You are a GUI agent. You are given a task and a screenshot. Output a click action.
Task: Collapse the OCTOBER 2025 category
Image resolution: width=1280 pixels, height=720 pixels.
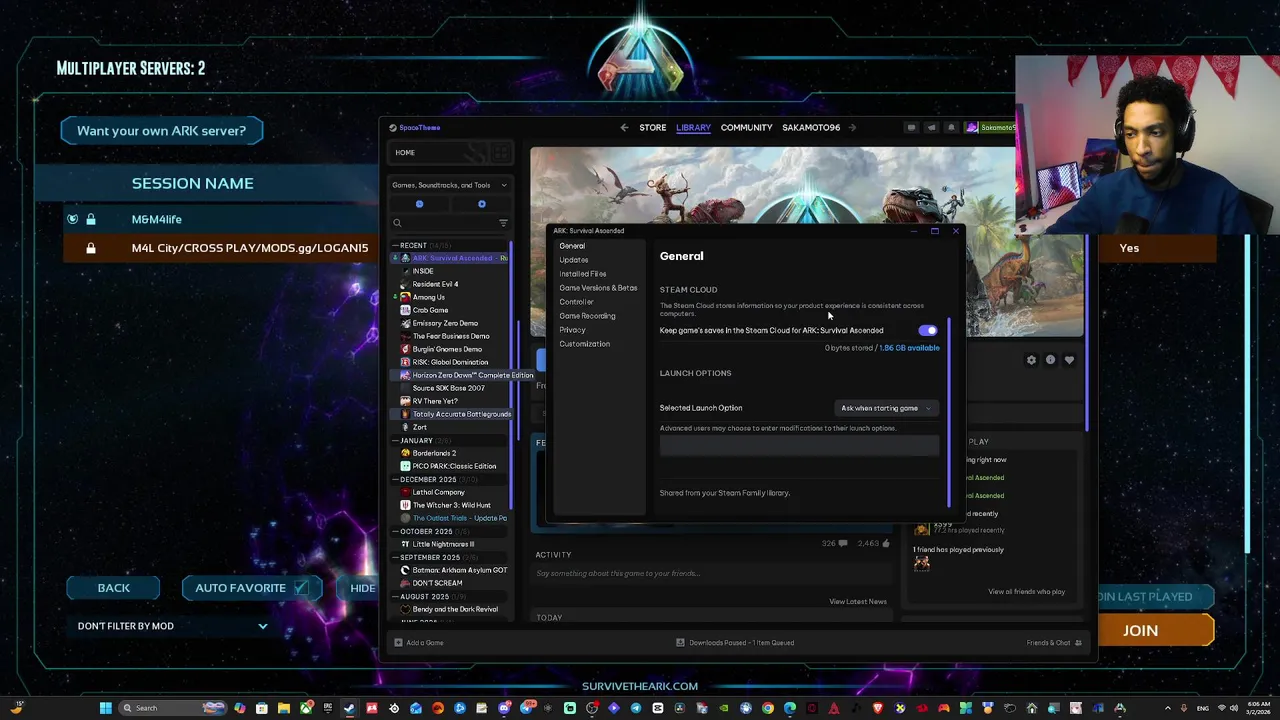pos(395,531)
